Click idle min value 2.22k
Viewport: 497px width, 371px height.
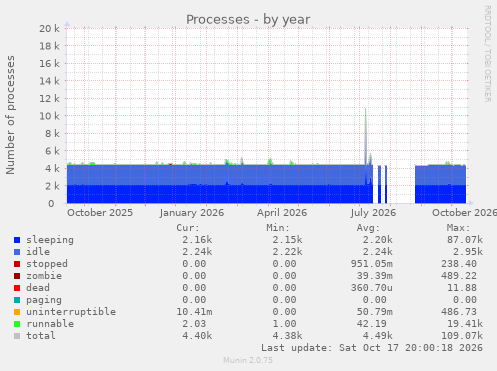pyautogui.click(x=287, y=252)
